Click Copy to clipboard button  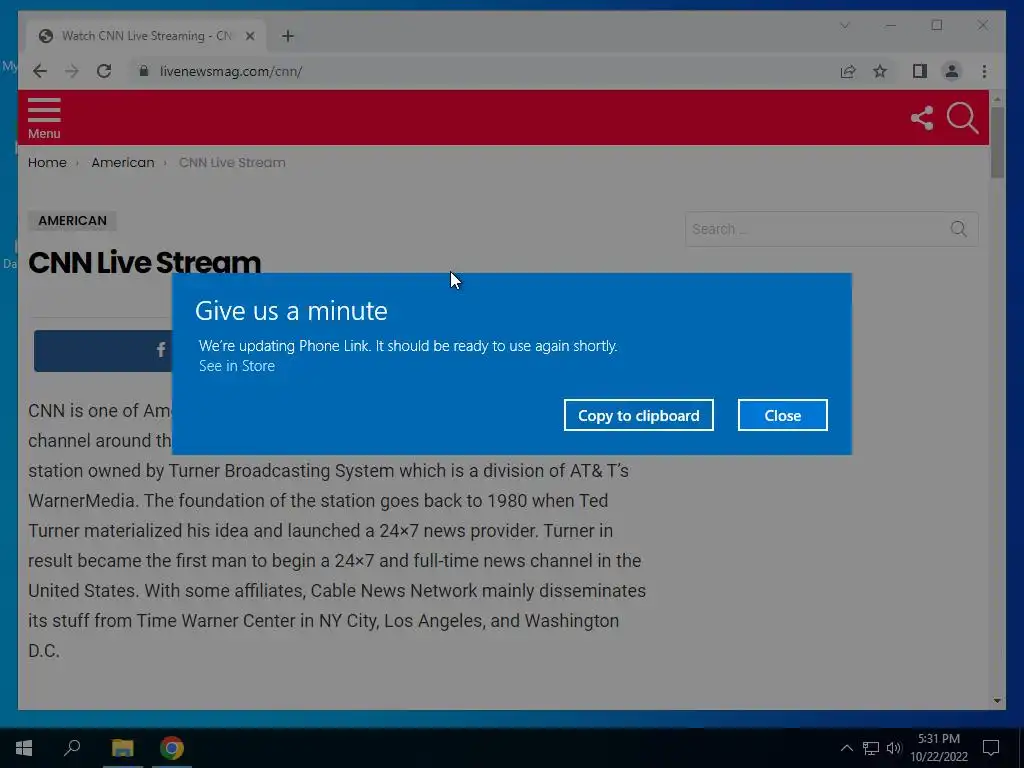click(638, 415)
